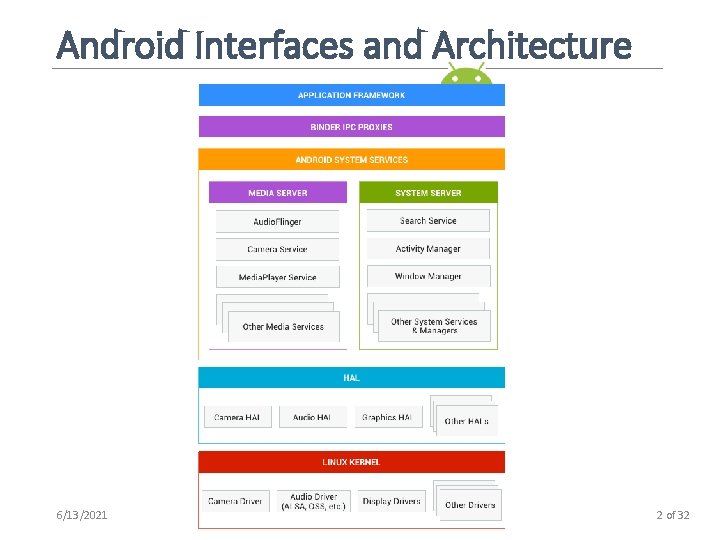
Task: Select the Audio HAL box
Action: (313, 417)
